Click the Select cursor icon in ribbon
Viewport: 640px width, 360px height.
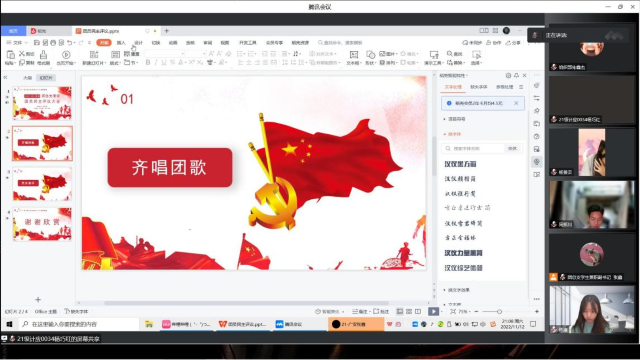476,55
